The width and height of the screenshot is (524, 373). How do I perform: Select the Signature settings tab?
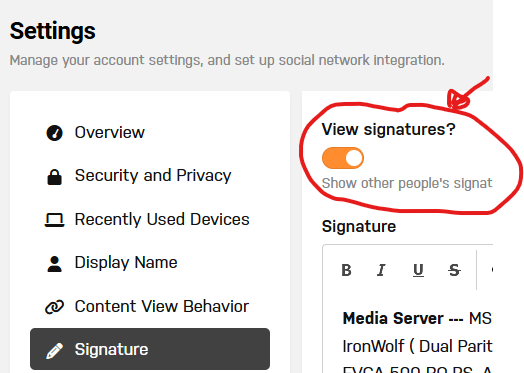pos(150,349)
